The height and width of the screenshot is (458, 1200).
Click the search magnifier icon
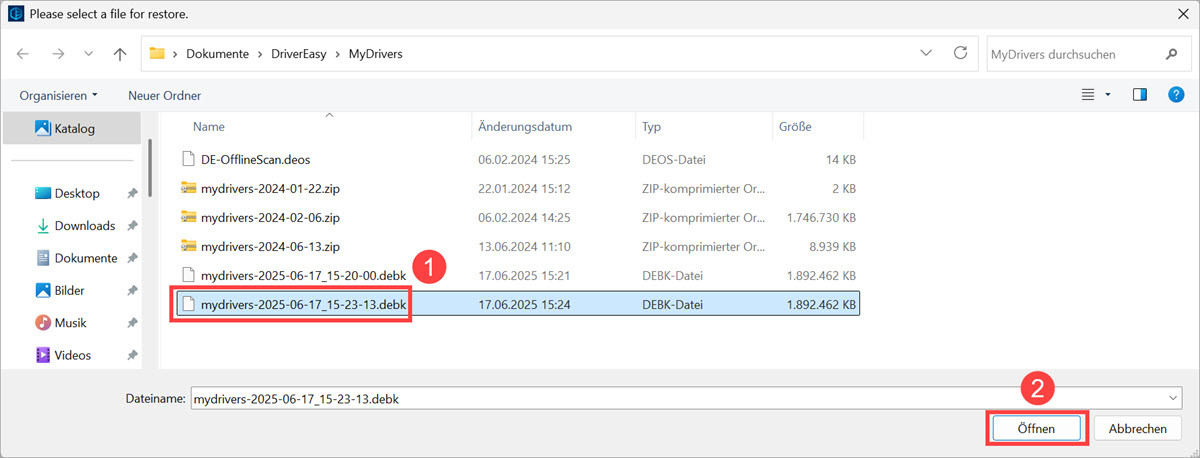click(x=1171, y=54)
